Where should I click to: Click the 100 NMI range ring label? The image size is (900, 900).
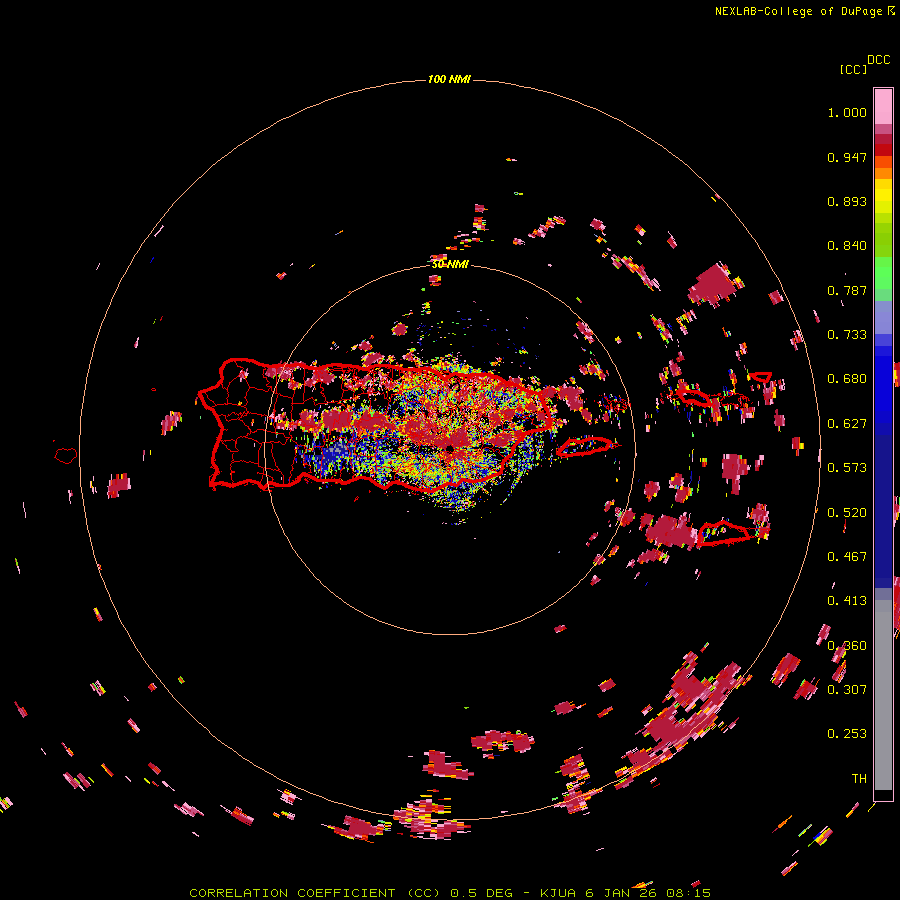pyautogui.click(x=449, y=79)
